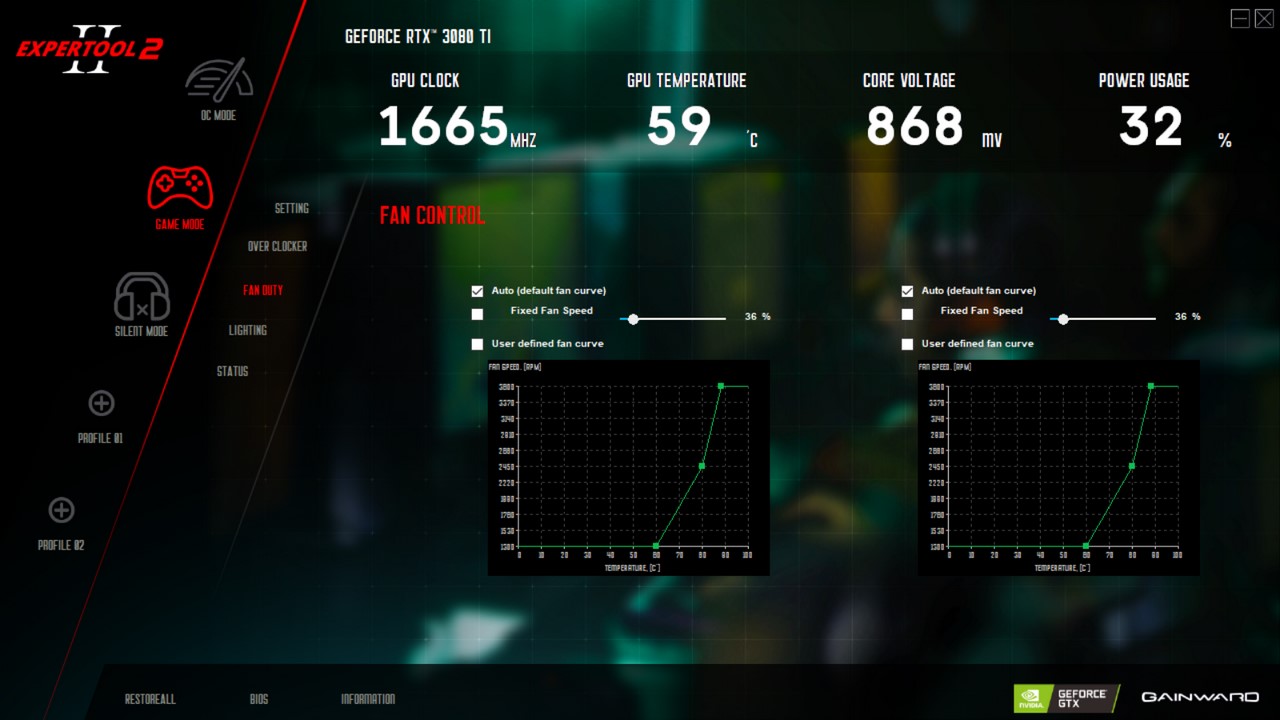The width and height of the screenshot is (1280, 720).
Task: Select the OC Mode speedometer icon
Action: coord(218,79)
